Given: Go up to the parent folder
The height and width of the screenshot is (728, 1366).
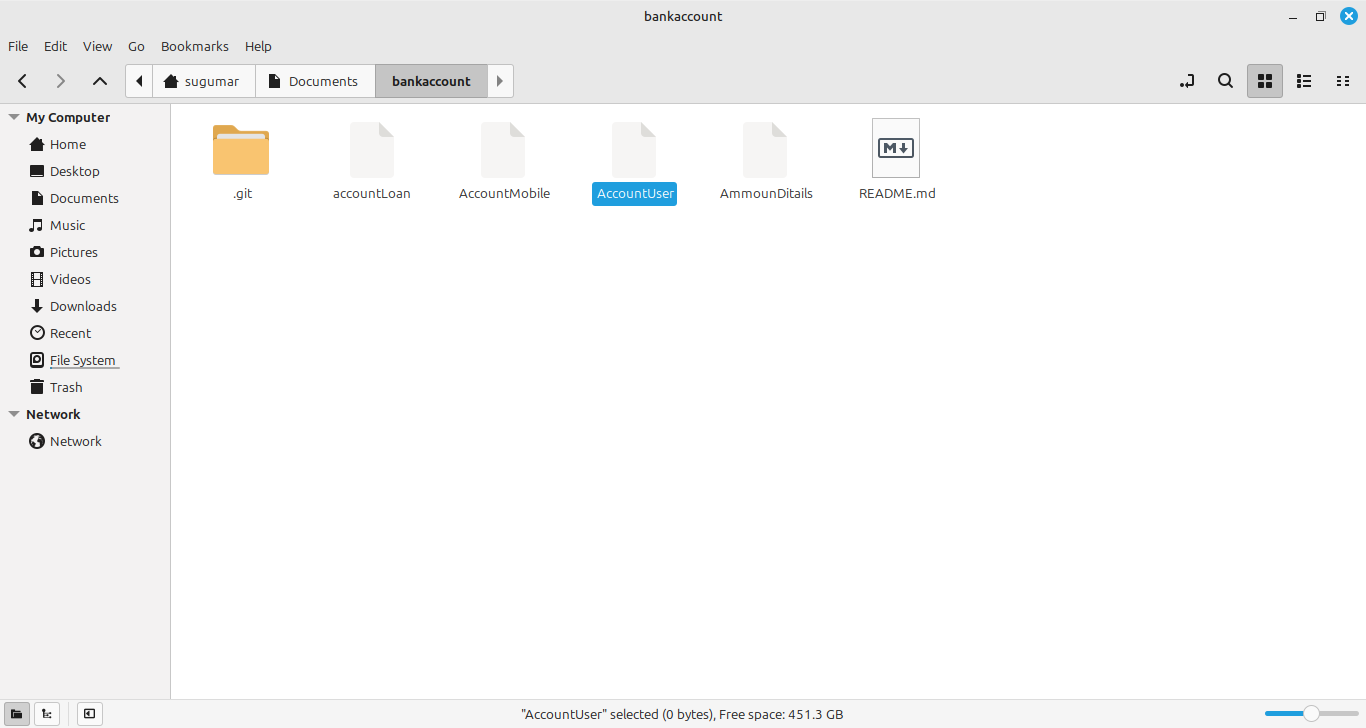Looking at the screenshot, I should 99,81.
